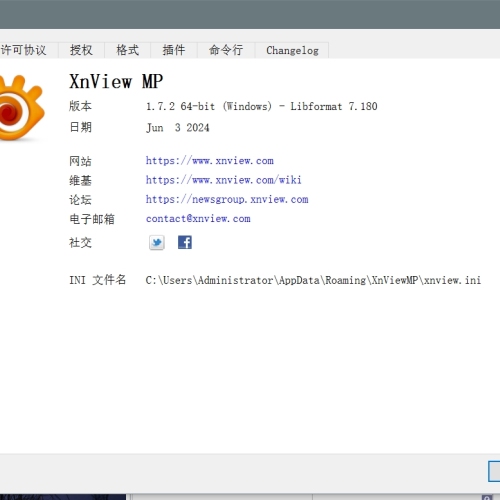500x500 pixels.
Task: Open the 格式 tab
Action: click(x=127, y=50)
